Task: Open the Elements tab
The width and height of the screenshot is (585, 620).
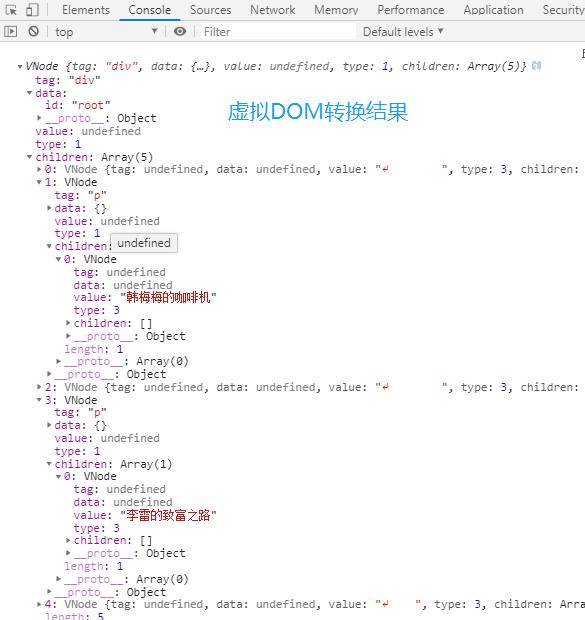Action: pyautogui.click(x=86, y=10)
